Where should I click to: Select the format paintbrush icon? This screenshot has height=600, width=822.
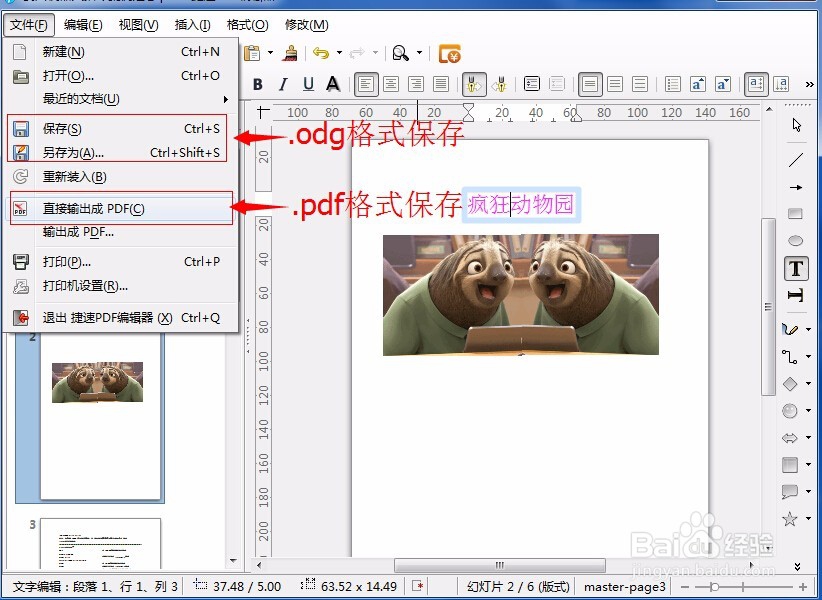click(290, 53)
